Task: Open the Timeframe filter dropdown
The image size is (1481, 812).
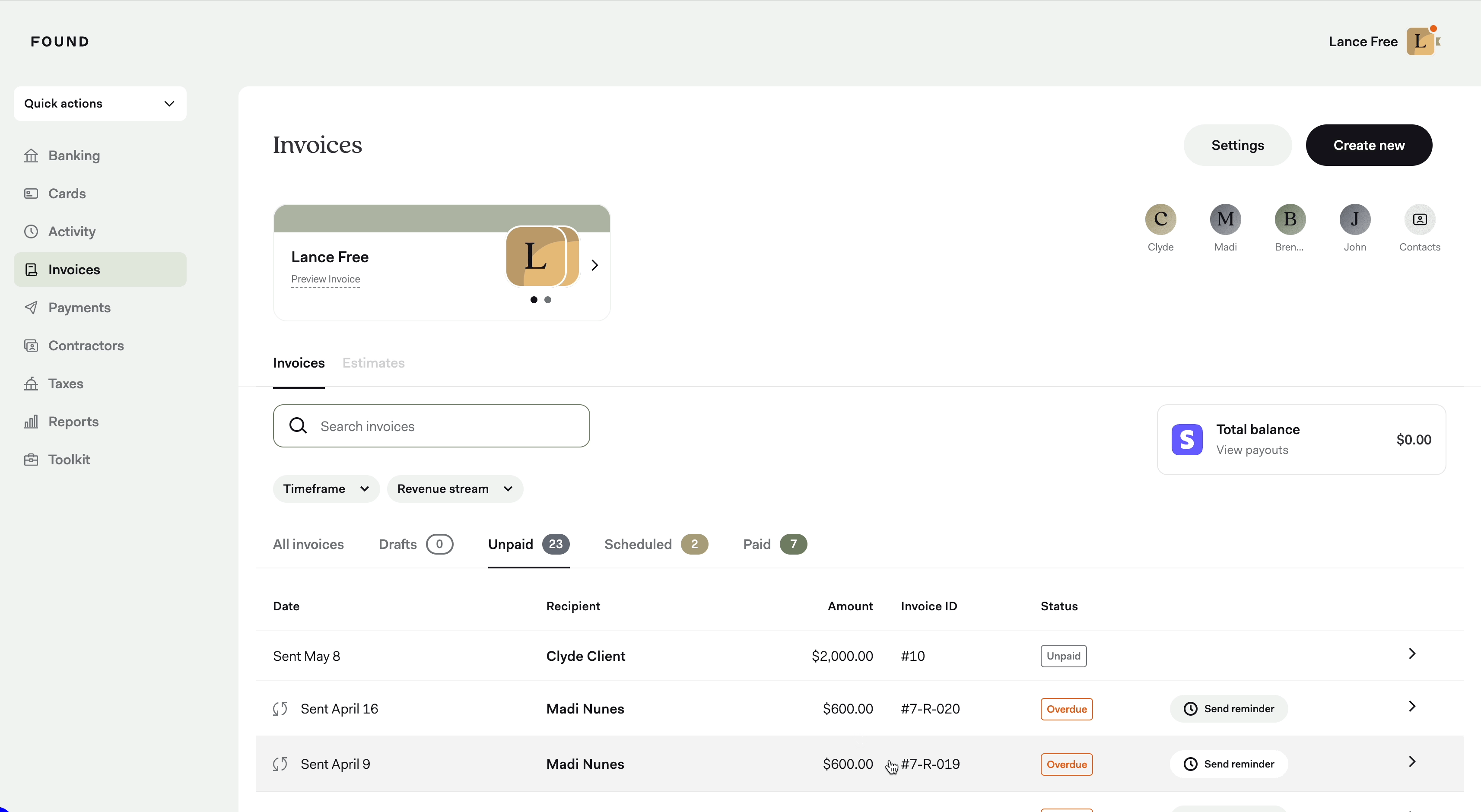Action: pos(326,488)
